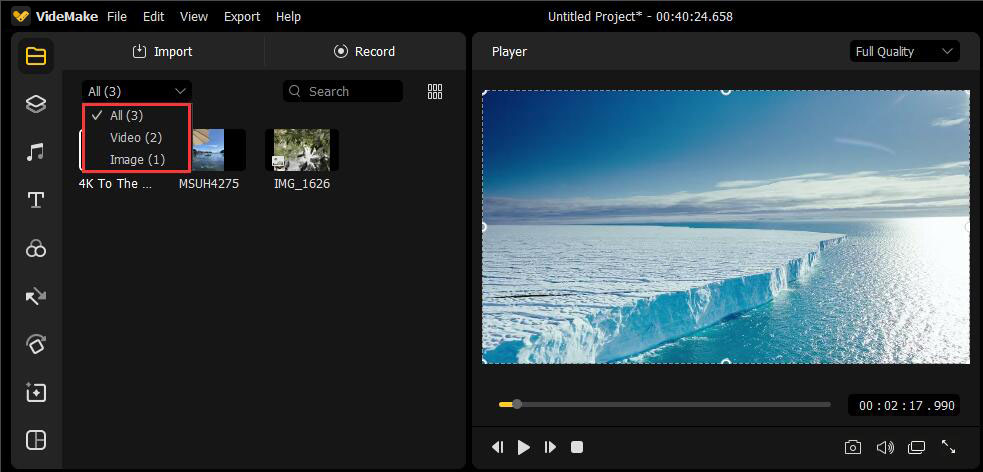Open the Export menu
The height and width of the screenshot is (472, 983).
[x=242, y=17]
